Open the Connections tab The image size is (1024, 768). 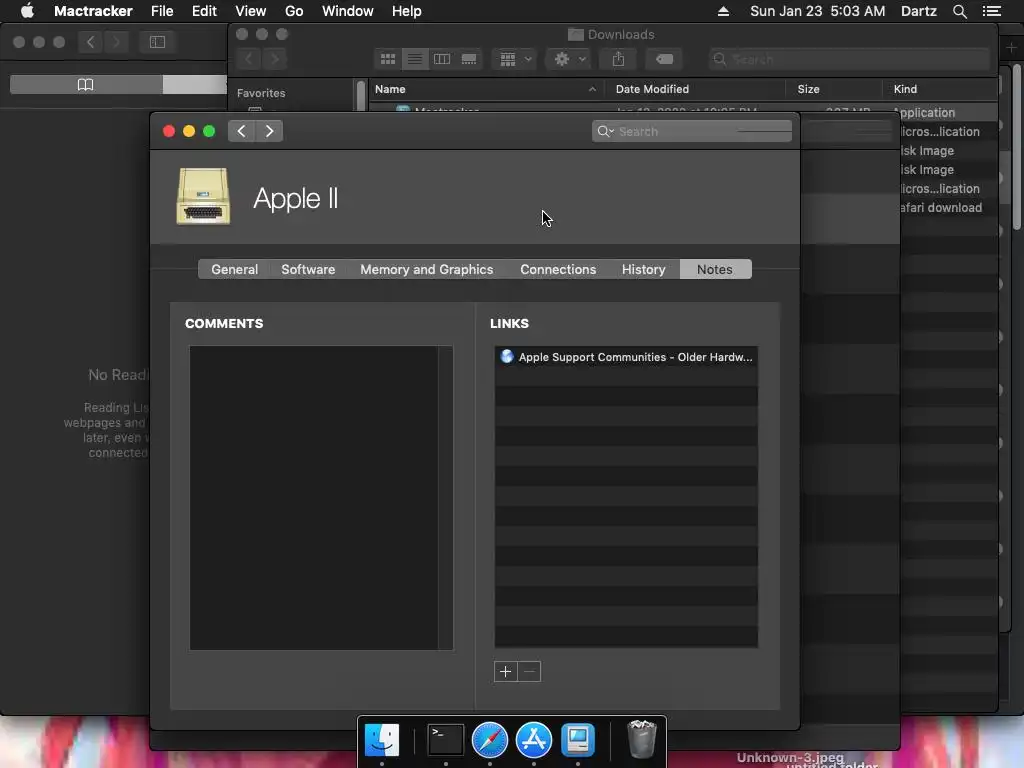pyautogui.click(x=558, y=269)
